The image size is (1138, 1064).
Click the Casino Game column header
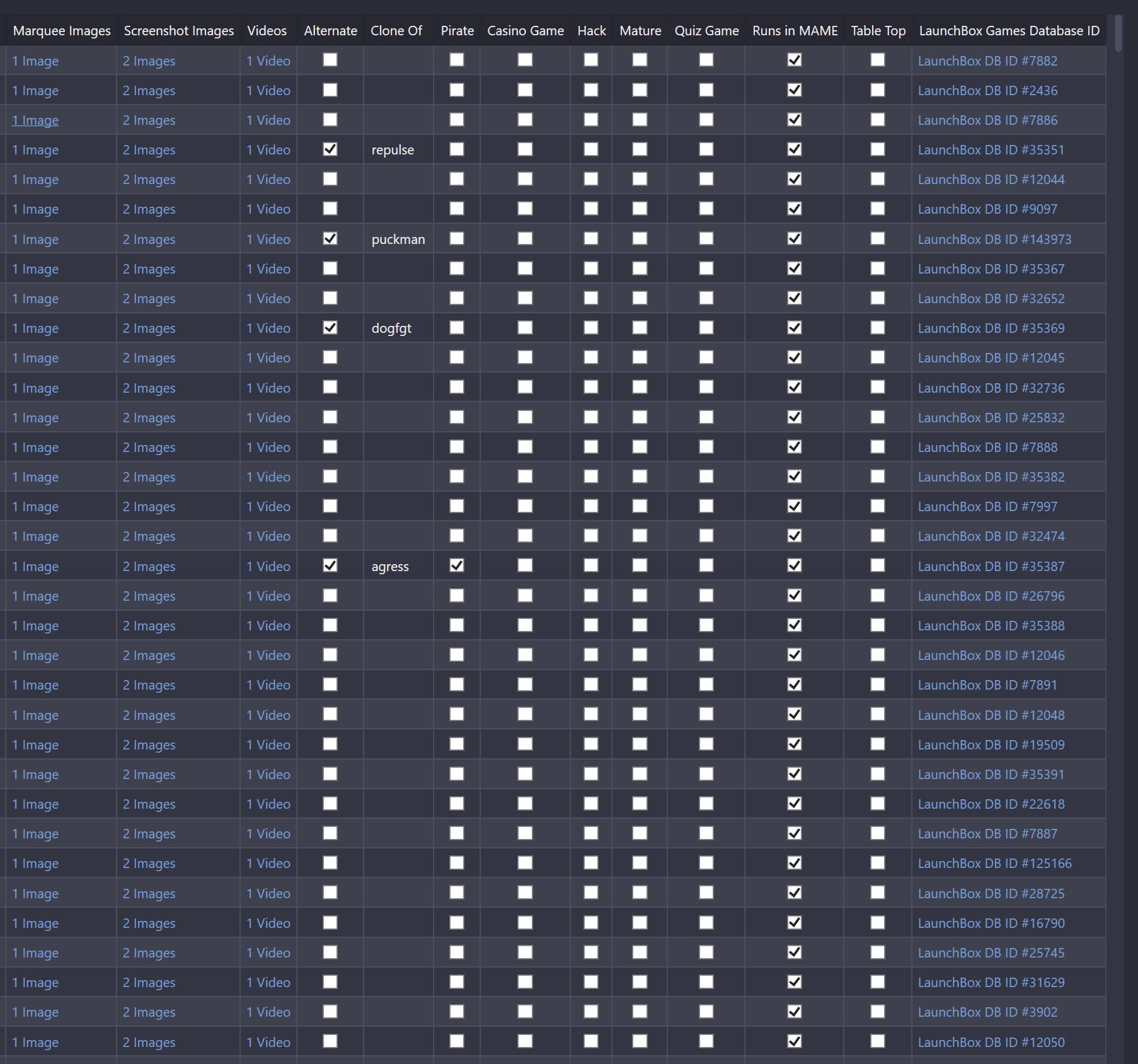point(526,31)
